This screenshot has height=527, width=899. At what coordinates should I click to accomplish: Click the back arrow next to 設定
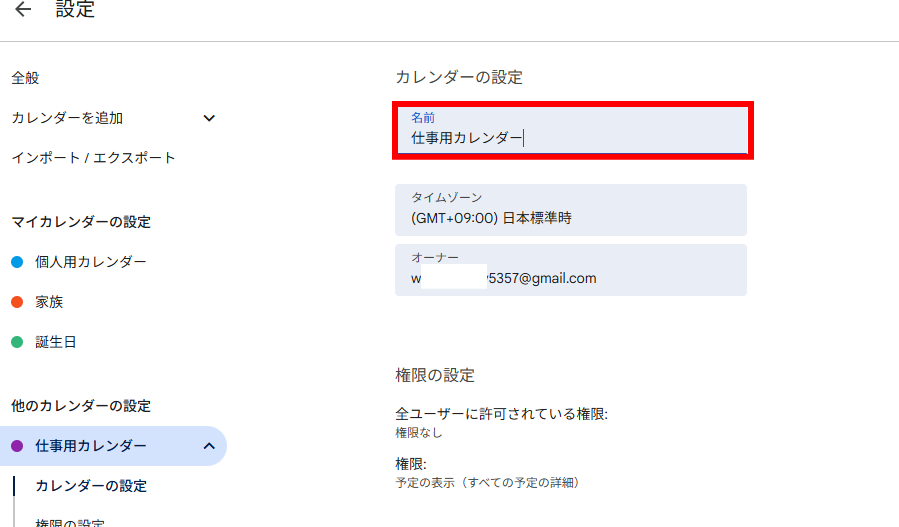[x=23, y=11]
